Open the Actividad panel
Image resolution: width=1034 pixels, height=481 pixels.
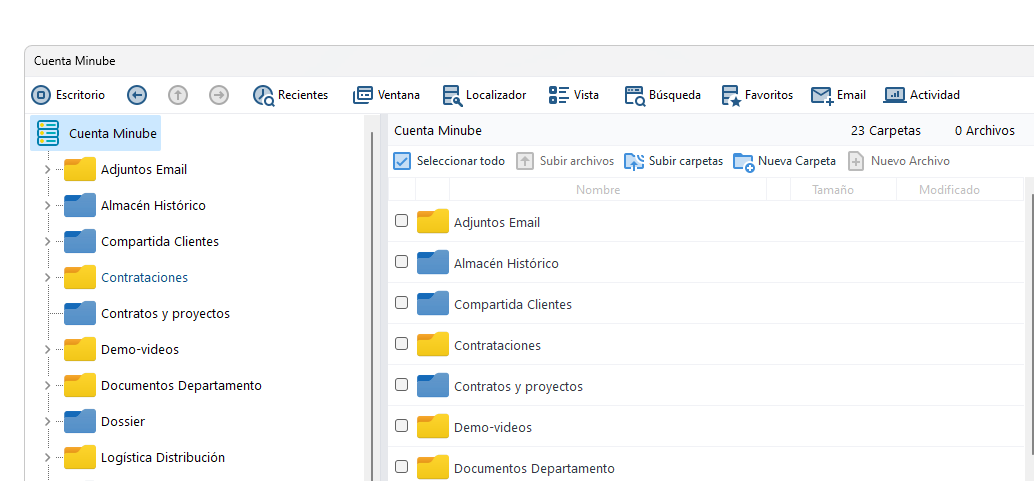(x=922, y=95)
